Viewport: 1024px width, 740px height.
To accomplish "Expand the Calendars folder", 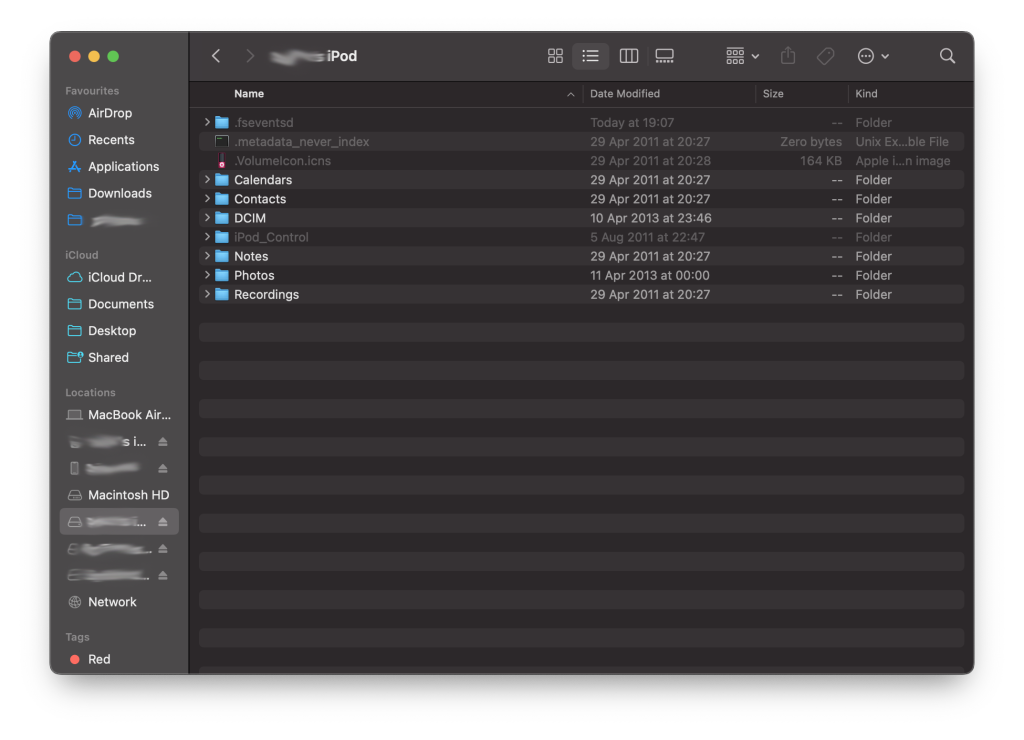I will pyautogui.click(x=207, y=180).
